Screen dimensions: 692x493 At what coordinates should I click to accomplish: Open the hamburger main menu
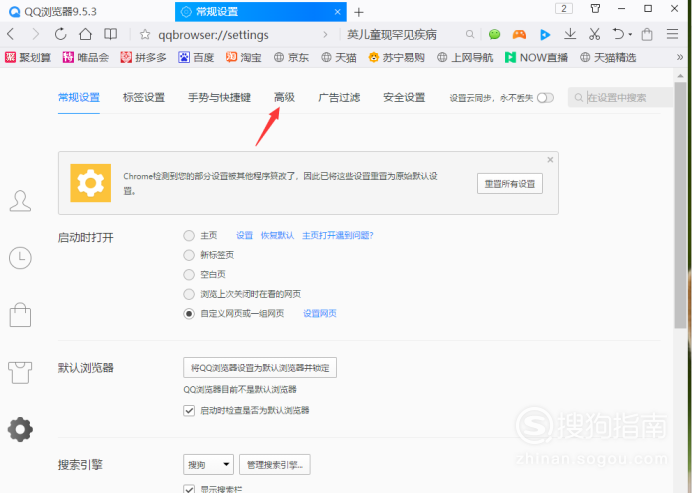[x=672, y=34]
